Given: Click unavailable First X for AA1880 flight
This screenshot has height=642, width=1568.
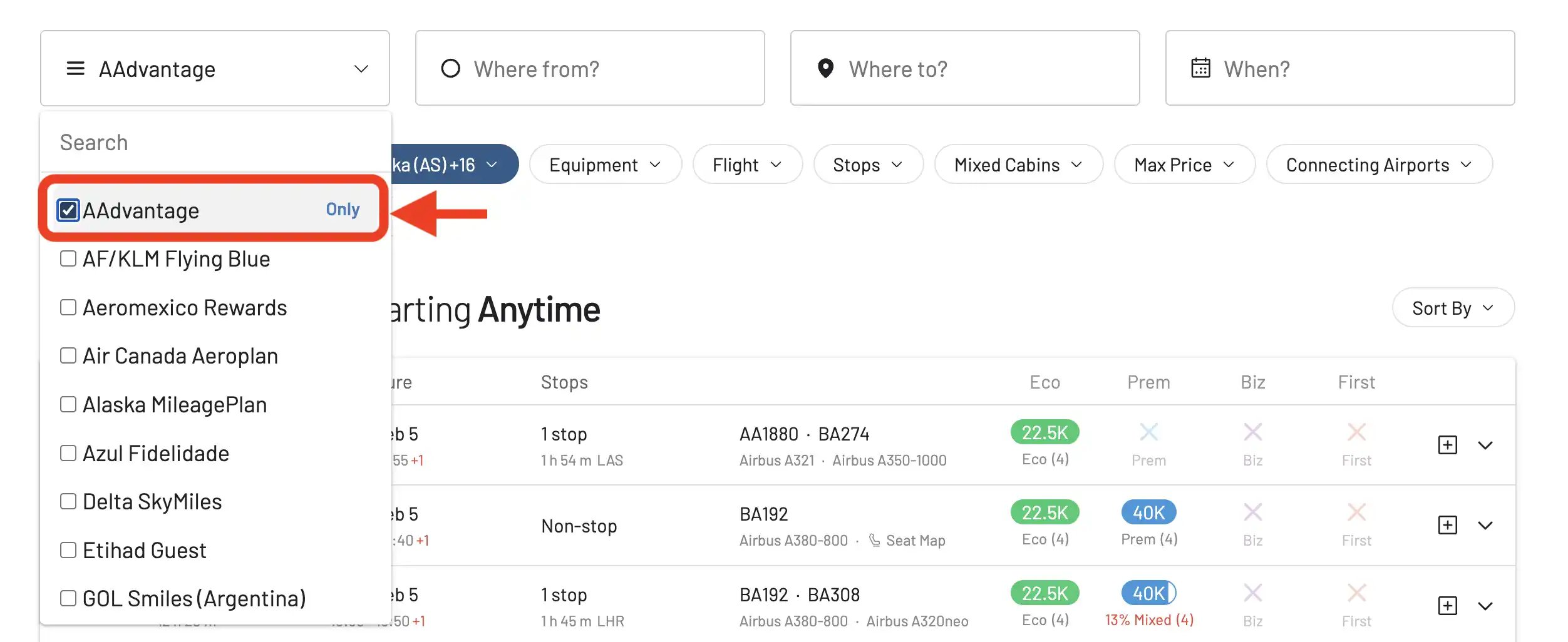Looking at the screenshot, I should pyautogui.click(x=1356, y=432).
